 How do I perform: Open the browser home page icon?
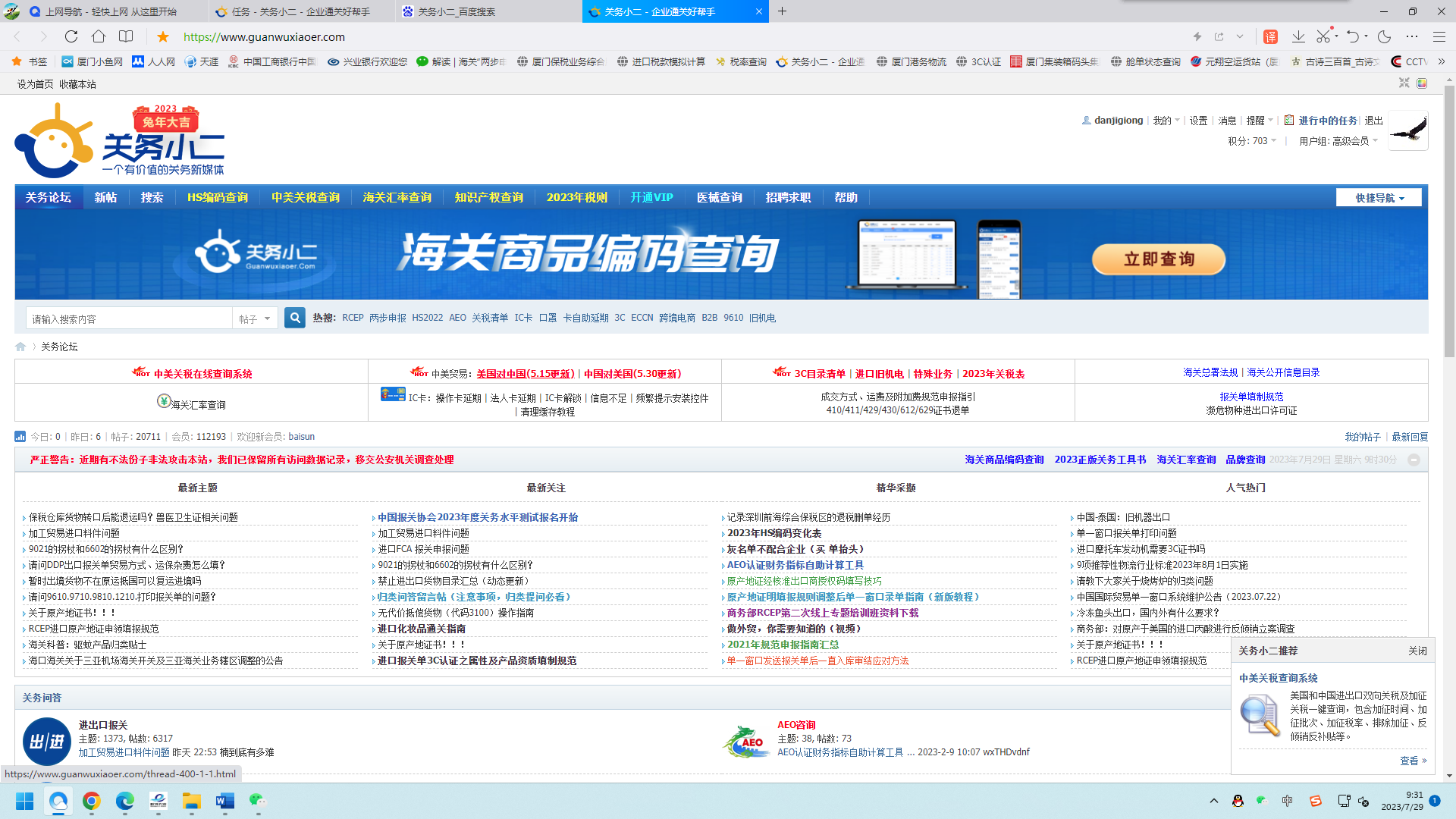(99, 36)
